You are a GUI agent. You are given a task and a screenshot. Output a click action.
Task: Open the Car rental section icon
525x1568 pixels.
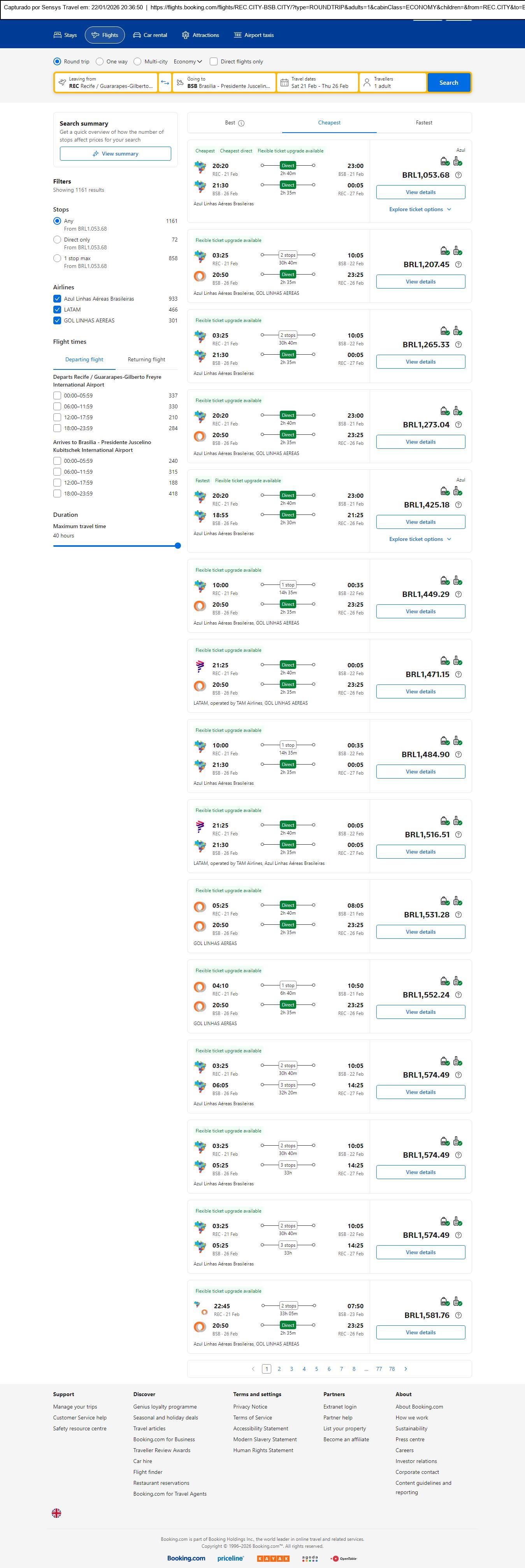click(x=137, y=35)
